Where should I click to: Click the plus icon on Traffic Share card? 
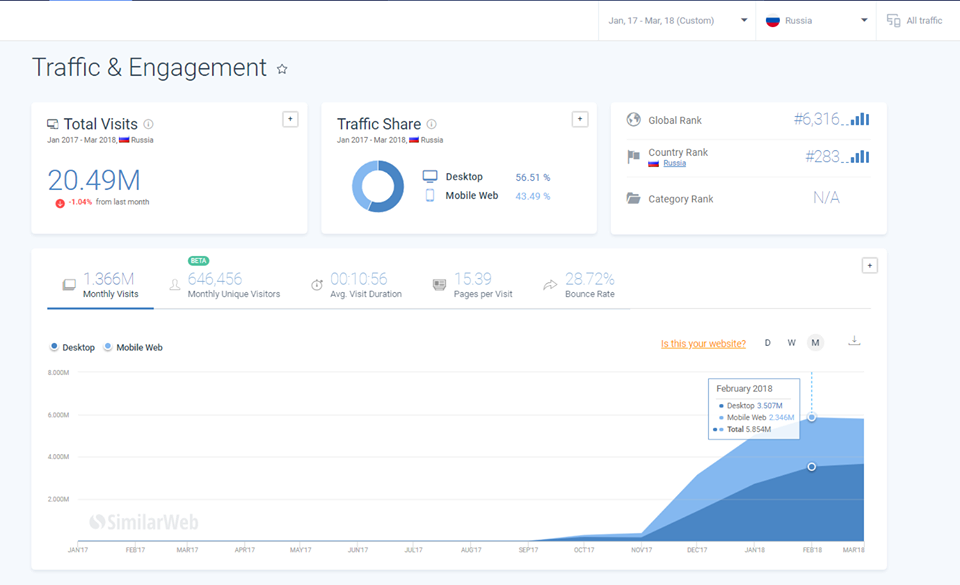point(579,119)
